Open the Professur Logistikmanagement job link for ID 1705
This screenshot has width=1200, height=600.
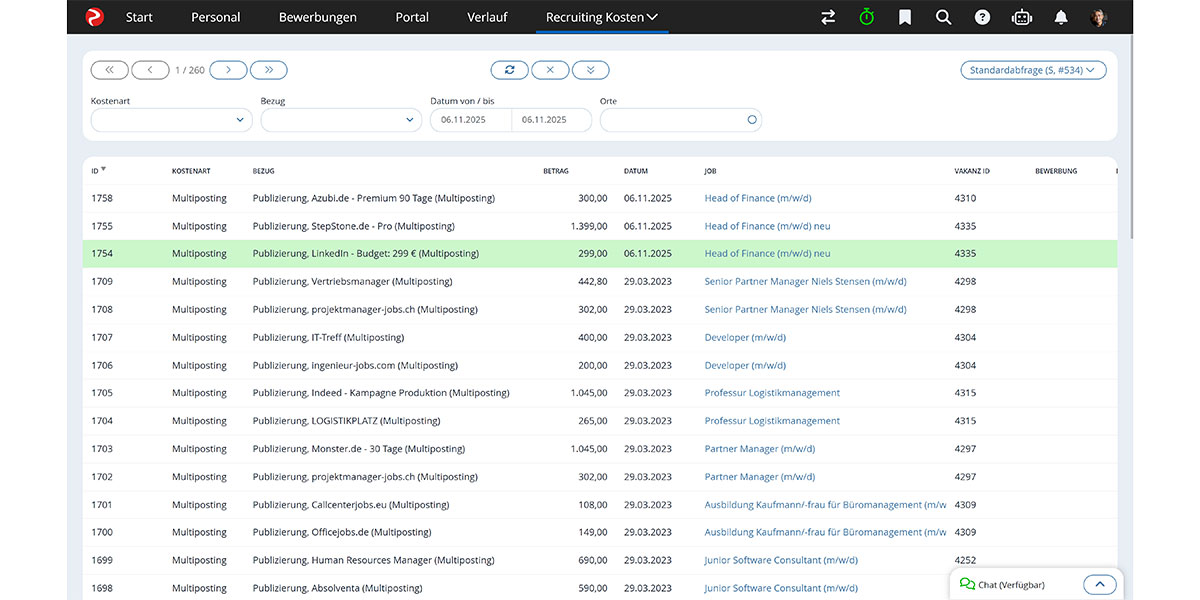coord(772,393)
